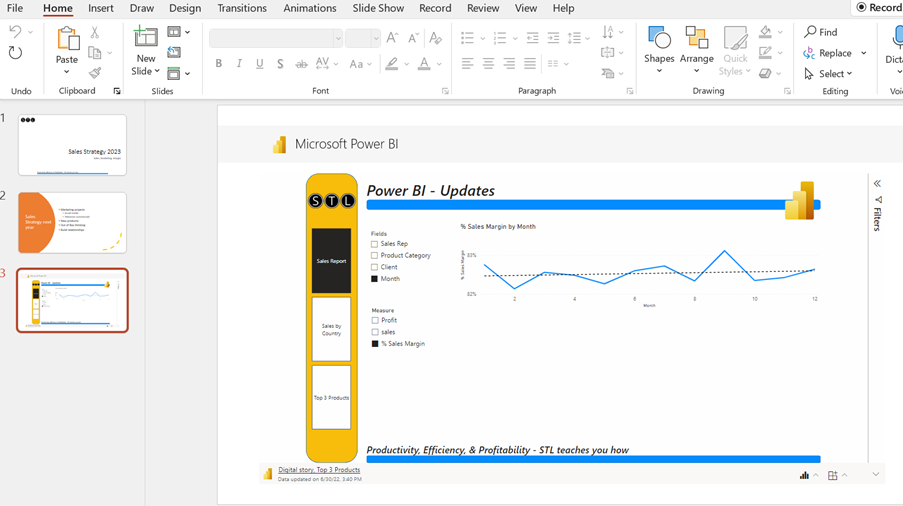Switch to the Transitions tab
This screenshot has width=903, height=506.
242,8
